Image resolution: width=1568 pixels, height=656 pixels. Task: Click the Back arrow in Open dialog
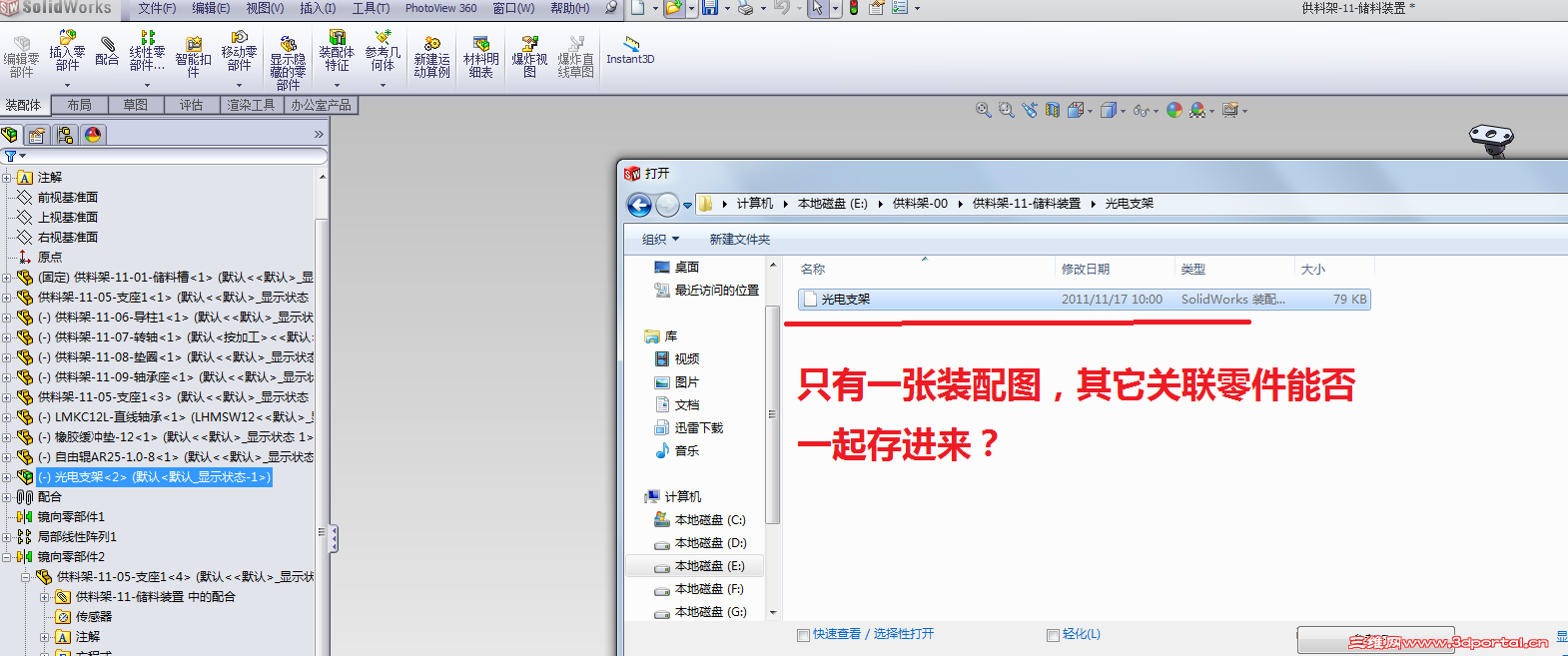(639, 205)
